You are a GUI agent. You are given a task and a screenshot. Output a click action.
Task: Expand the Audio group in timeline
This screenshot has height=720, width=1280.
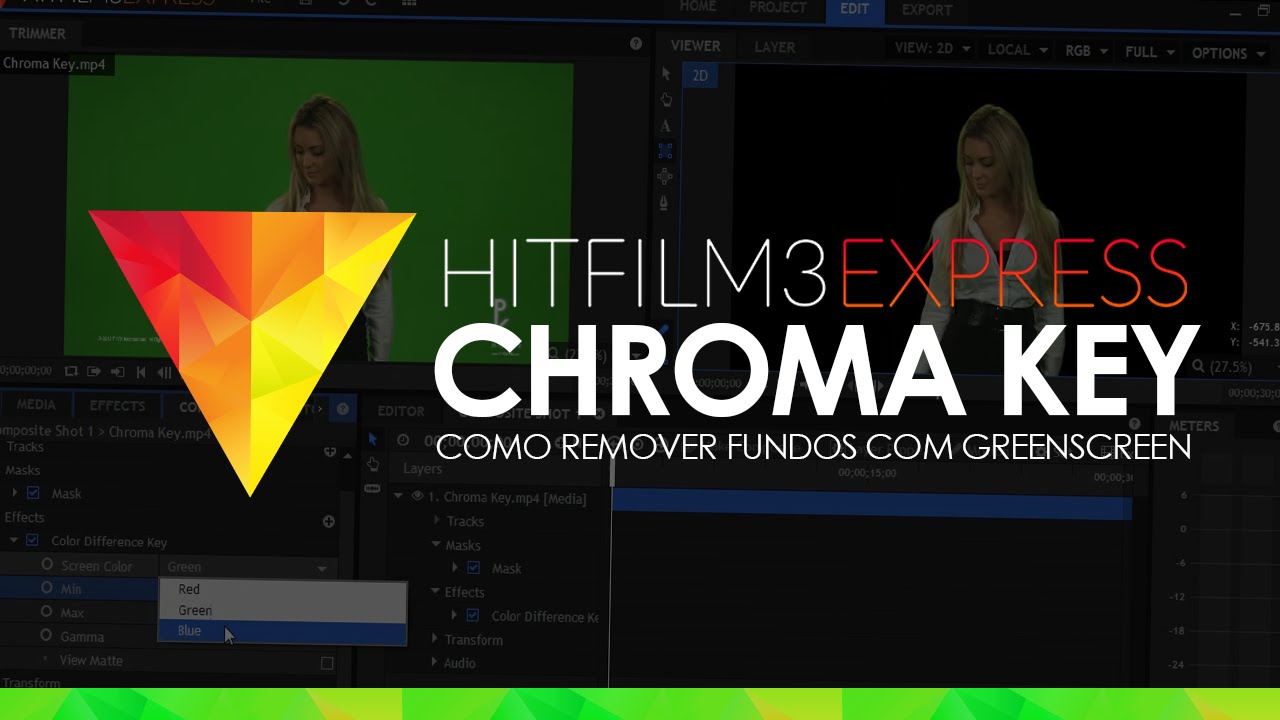click(x=436, y=663)
